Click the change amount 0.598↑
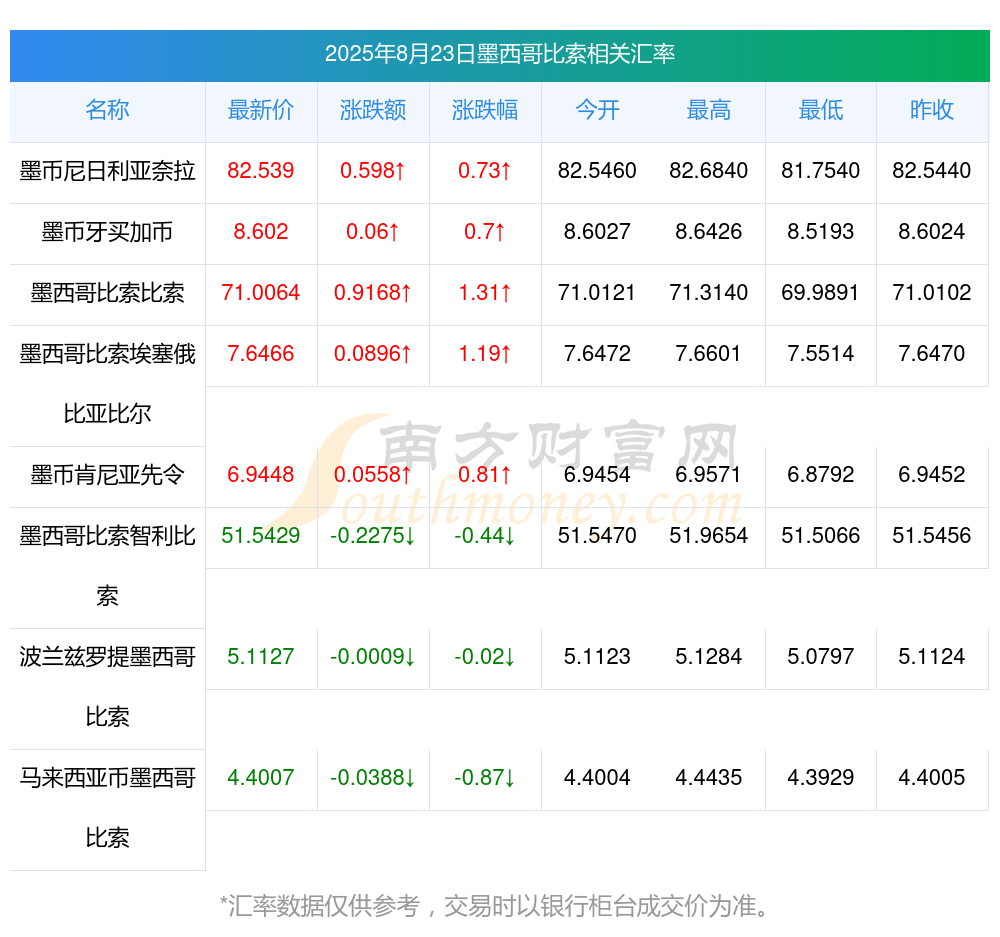1000x937 pixels. tap(373, 171)
